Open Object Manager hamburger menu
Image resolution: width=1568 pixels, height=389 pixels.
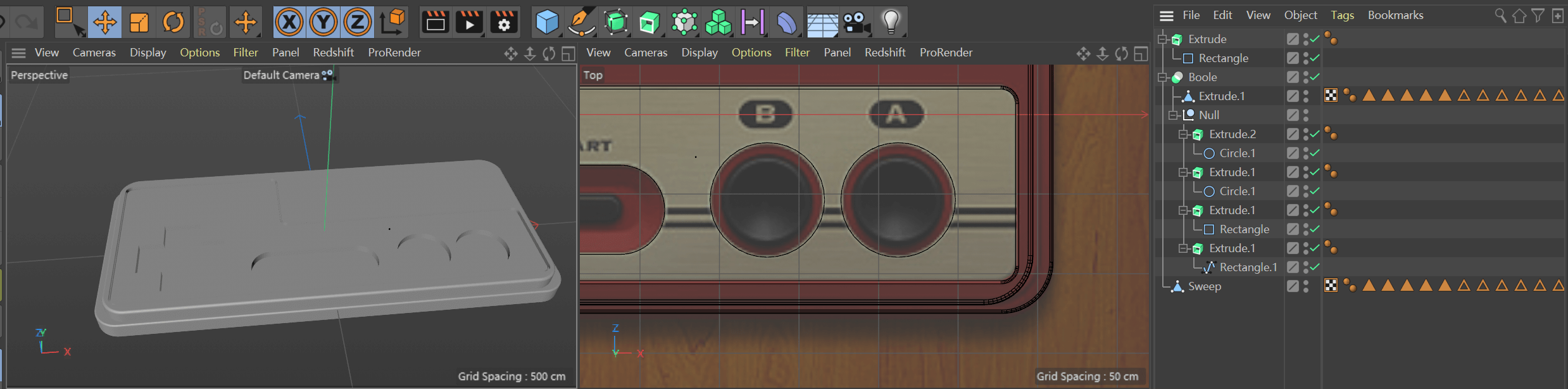click(1167, 15)
